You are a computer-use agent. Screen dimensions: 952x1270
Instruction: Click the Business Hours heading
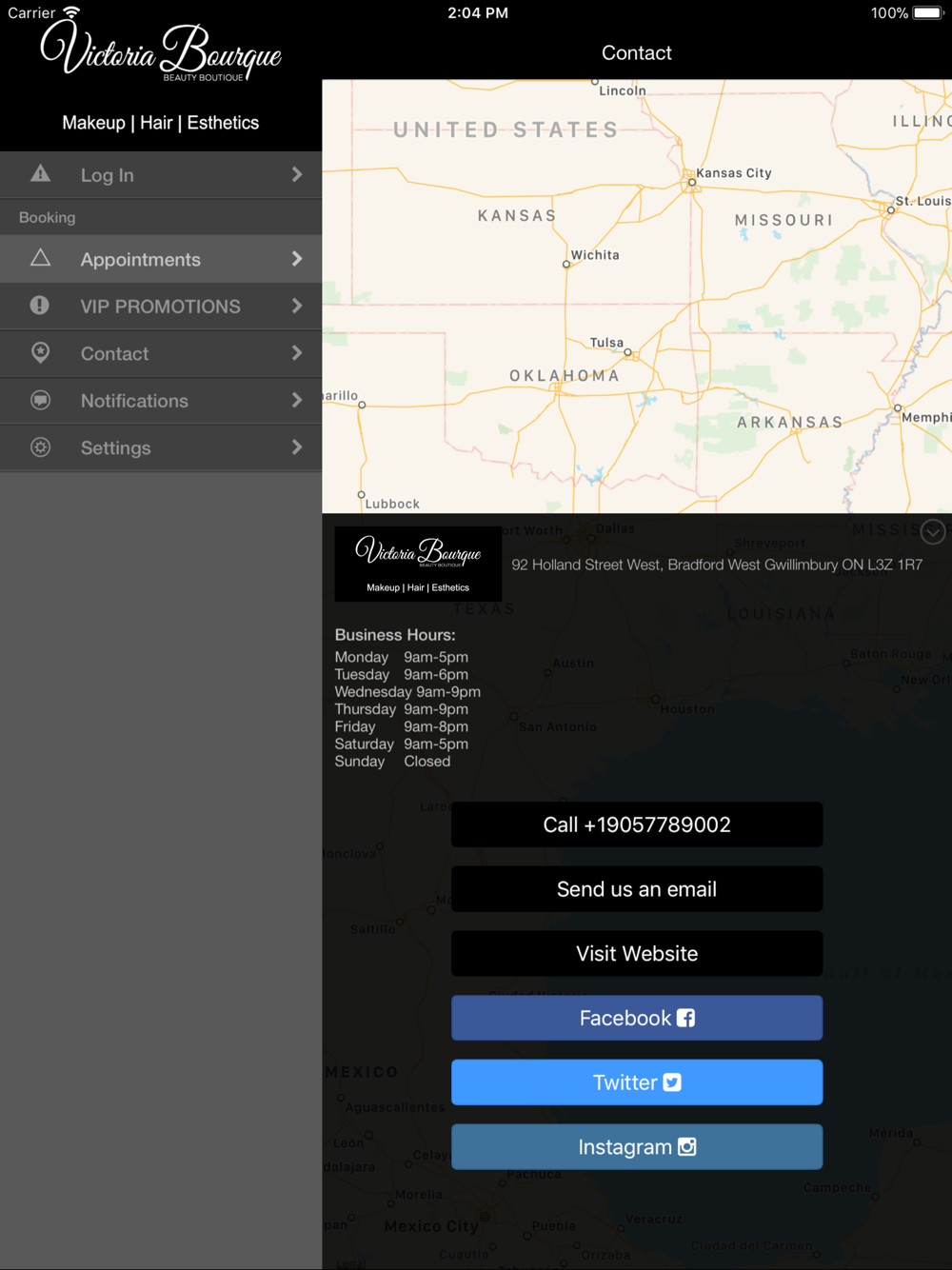click(x=395, y=635)
